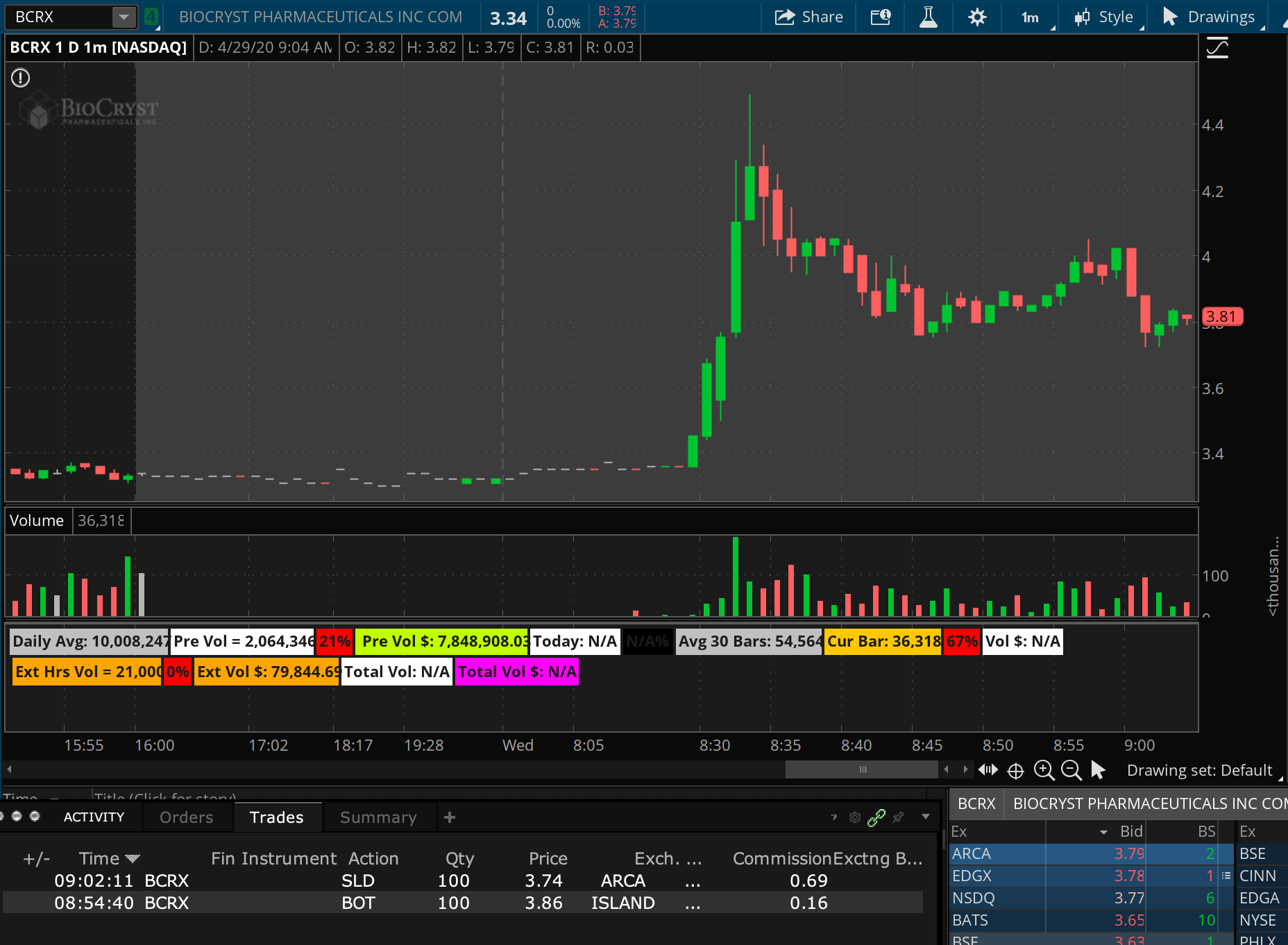Viewport: 1288px width, 945px height.
Task: Open the studies flask icon
Action: [929, 17]
